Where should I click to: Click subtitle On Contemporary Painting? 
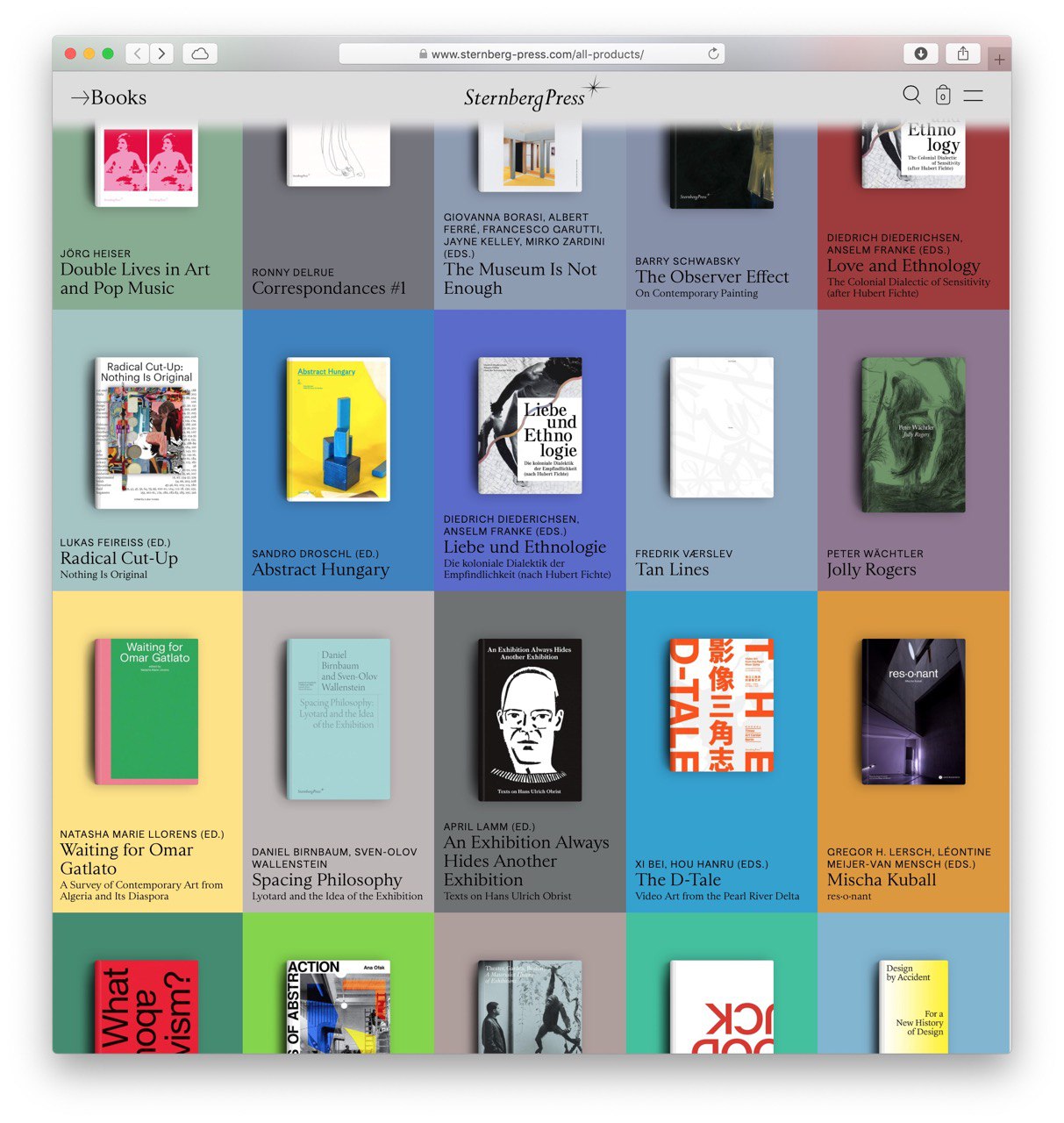point(696,293)
